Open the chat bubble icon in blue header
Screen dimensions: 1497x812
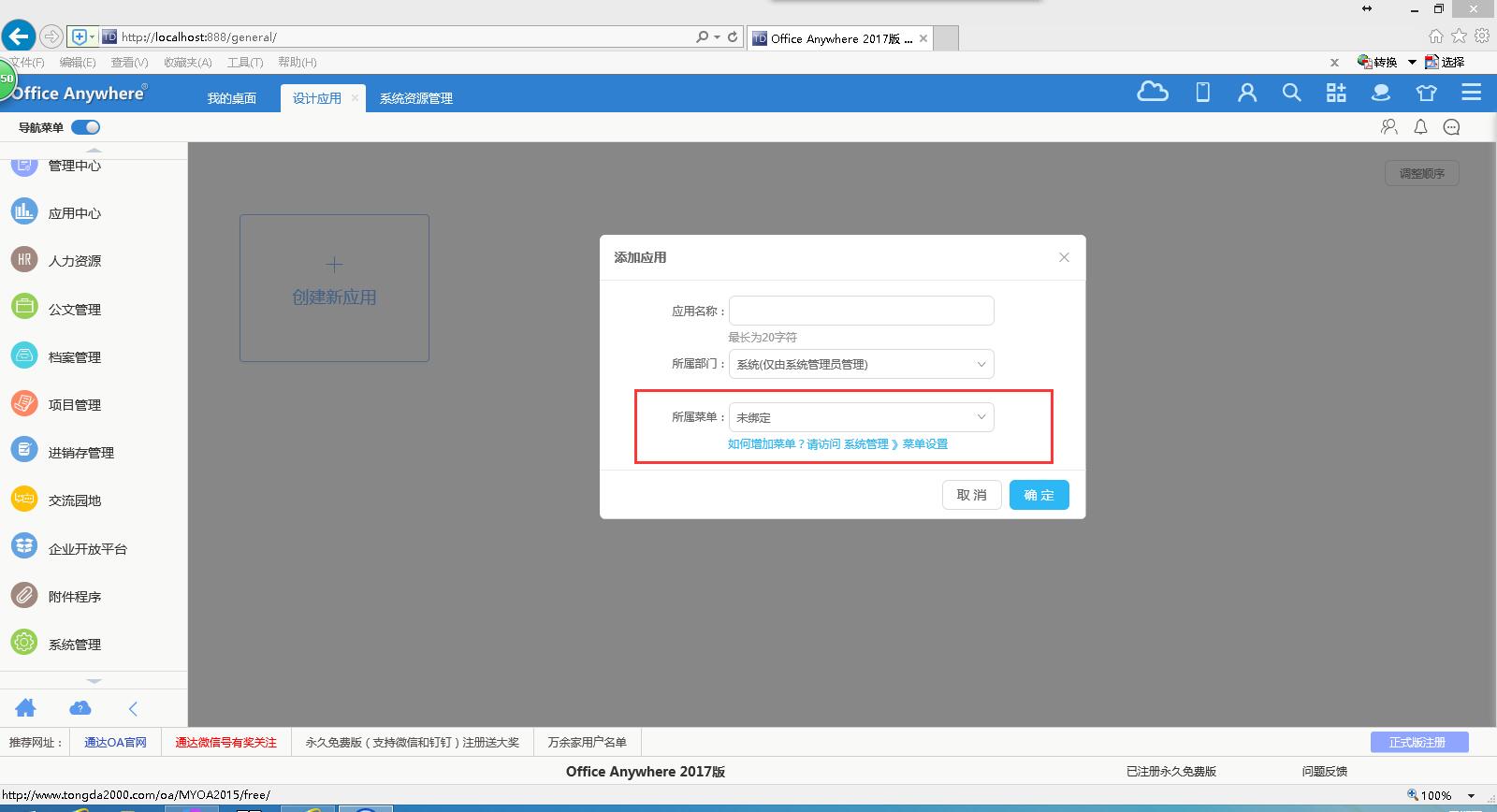(1381, 92)
